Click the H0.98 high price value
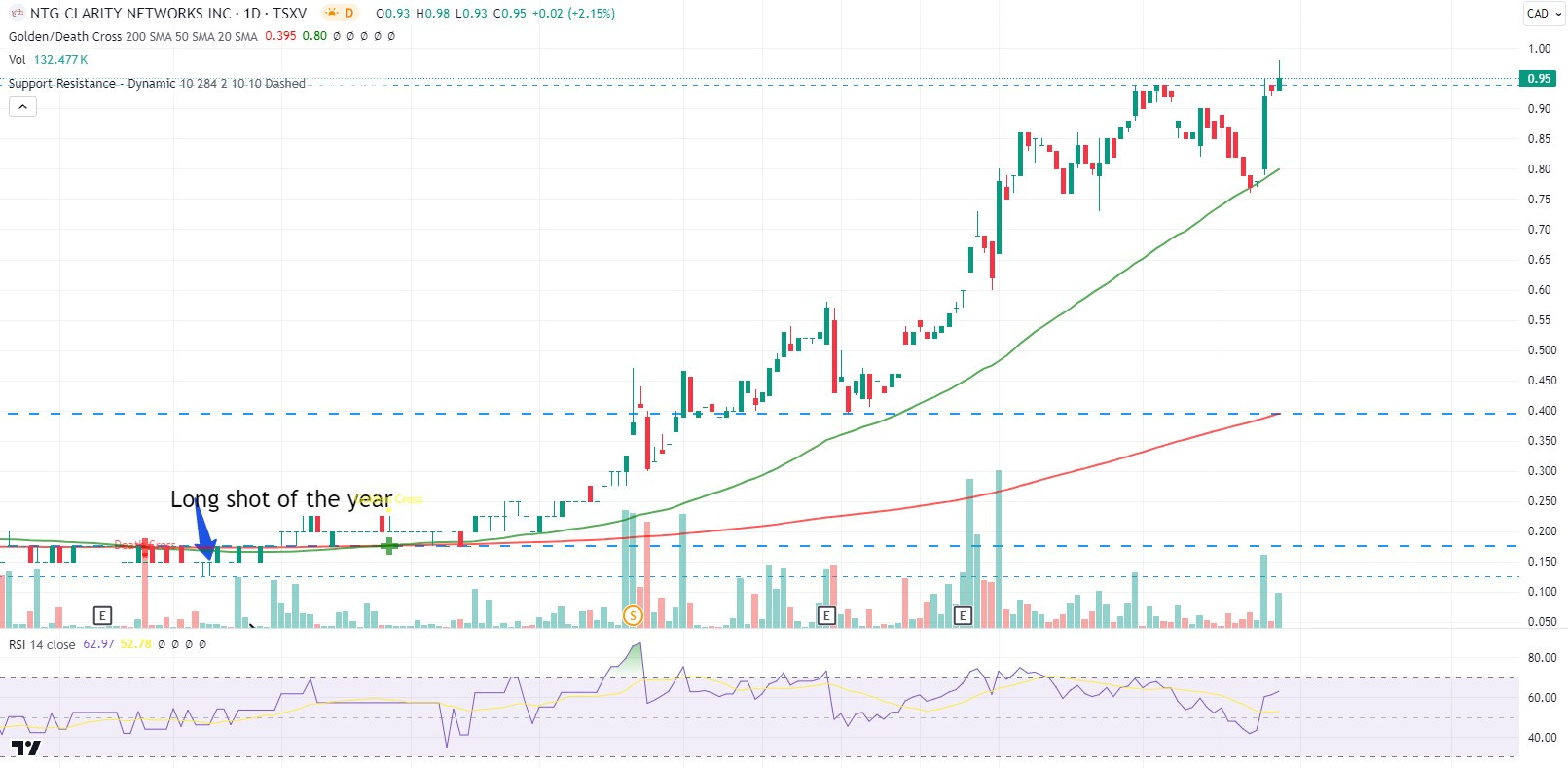 point(433,13)
